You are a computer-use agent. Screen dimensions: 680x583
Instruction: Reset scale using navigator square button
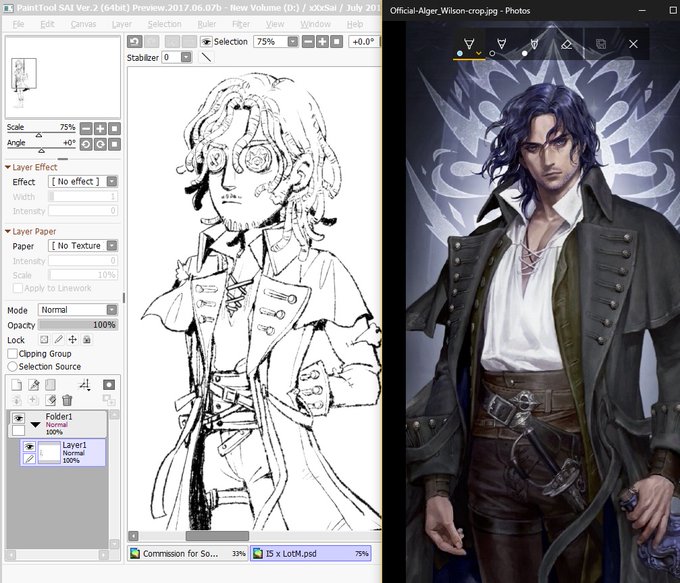114,128
